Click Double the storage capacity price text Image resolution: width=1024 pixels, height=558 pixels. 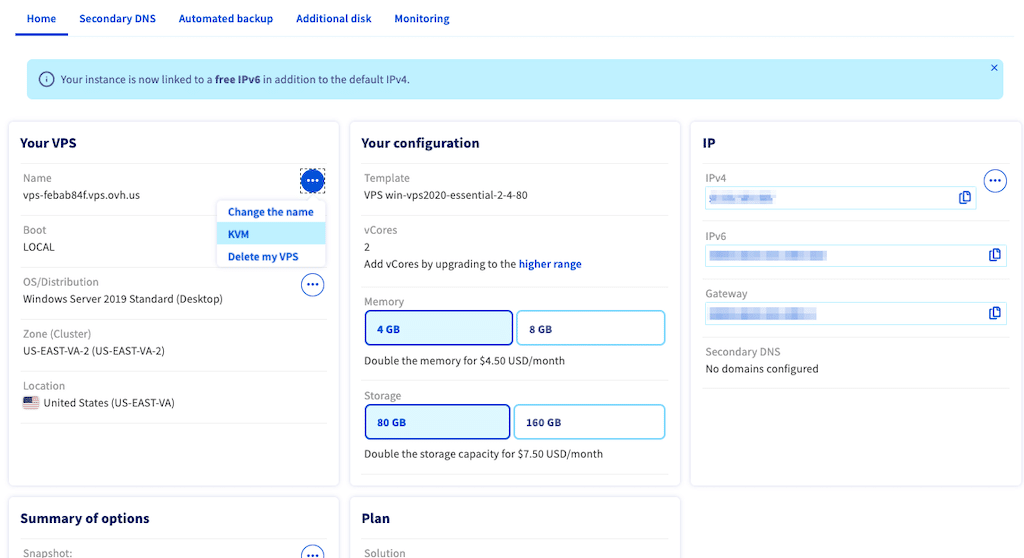tap(483, 453)
